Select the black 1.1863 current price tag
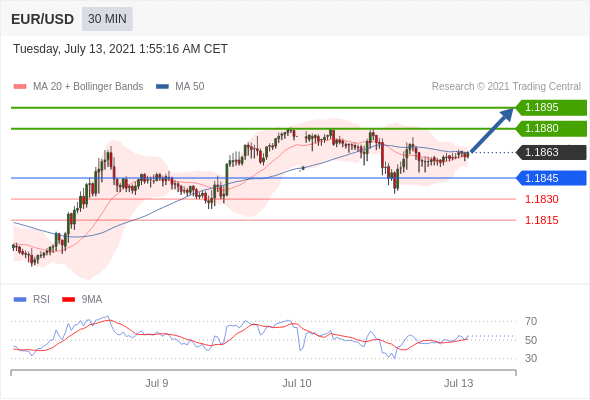Screen dimensions: 590x400 click(551, 152)
